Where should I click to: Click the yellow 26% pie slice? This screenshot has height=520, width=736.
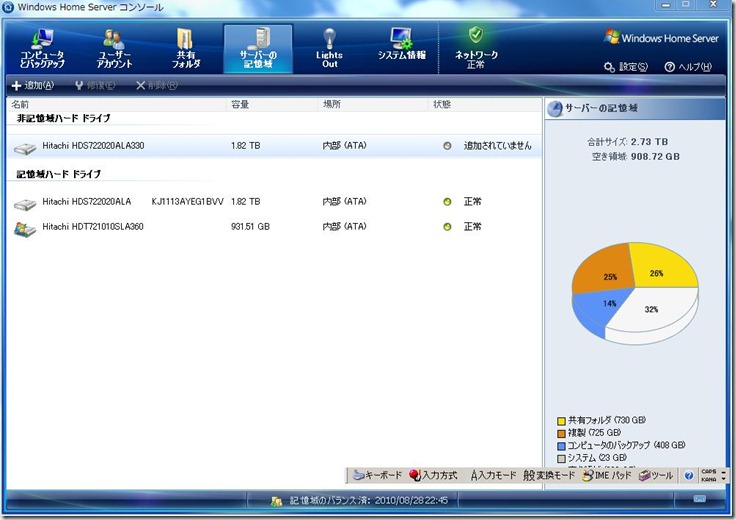(x=662, y=265)
